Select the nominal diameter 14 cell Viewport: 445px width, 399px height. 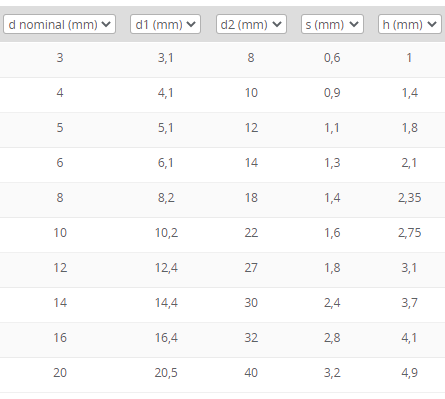(x=60, y=303)
